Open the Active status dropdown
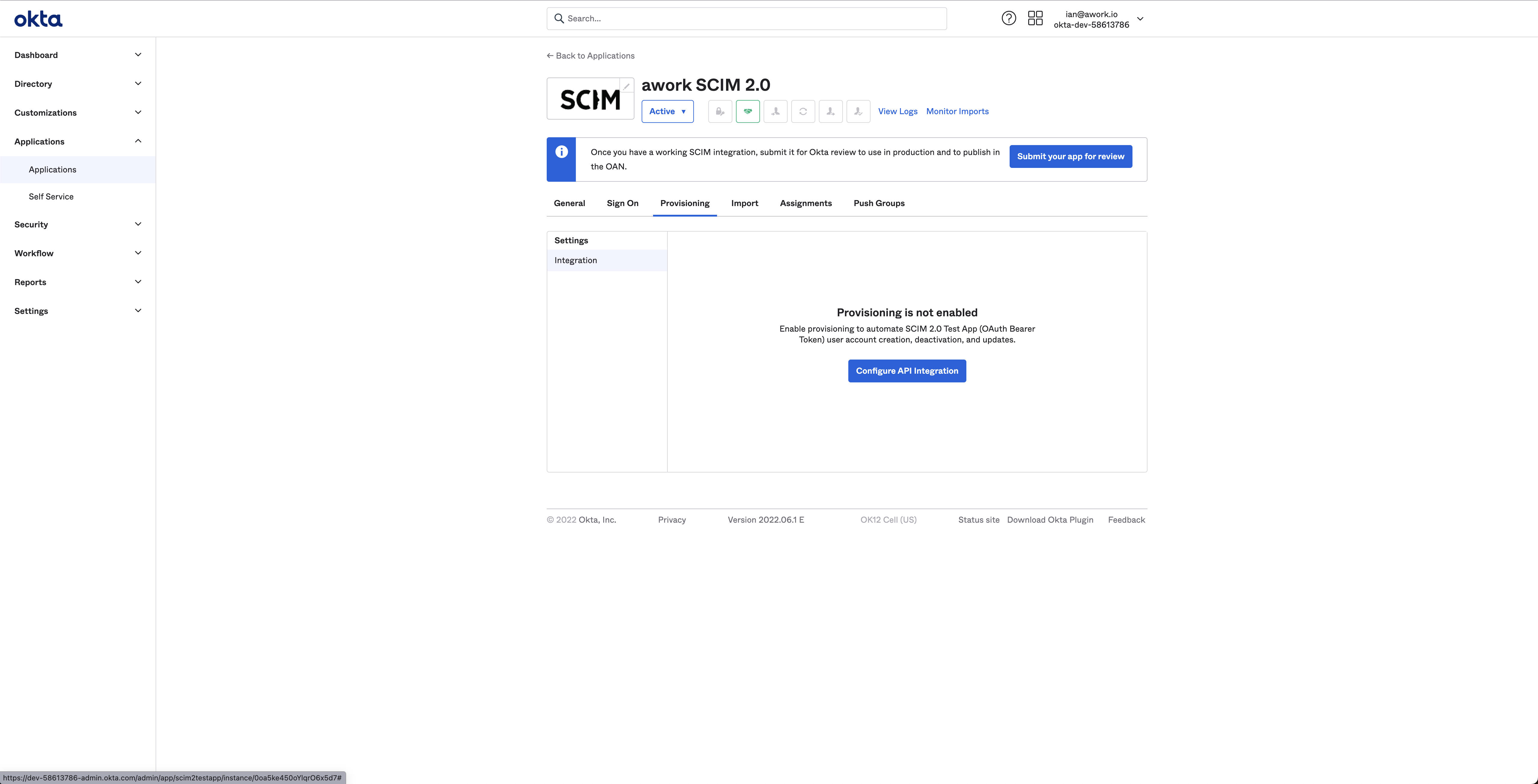This screenshot has height=784, width=1538. point(667,112)
